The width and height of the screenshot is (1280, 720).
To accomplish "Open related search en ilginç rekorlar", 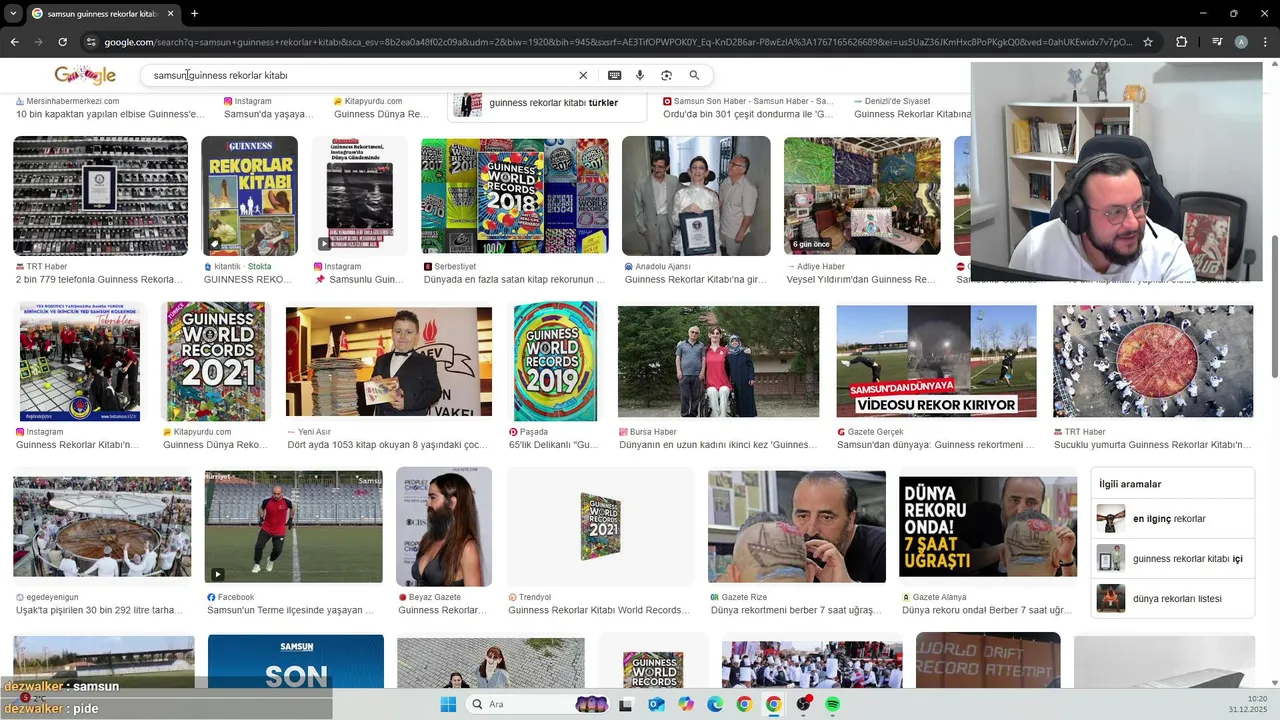I will 1173,519.
